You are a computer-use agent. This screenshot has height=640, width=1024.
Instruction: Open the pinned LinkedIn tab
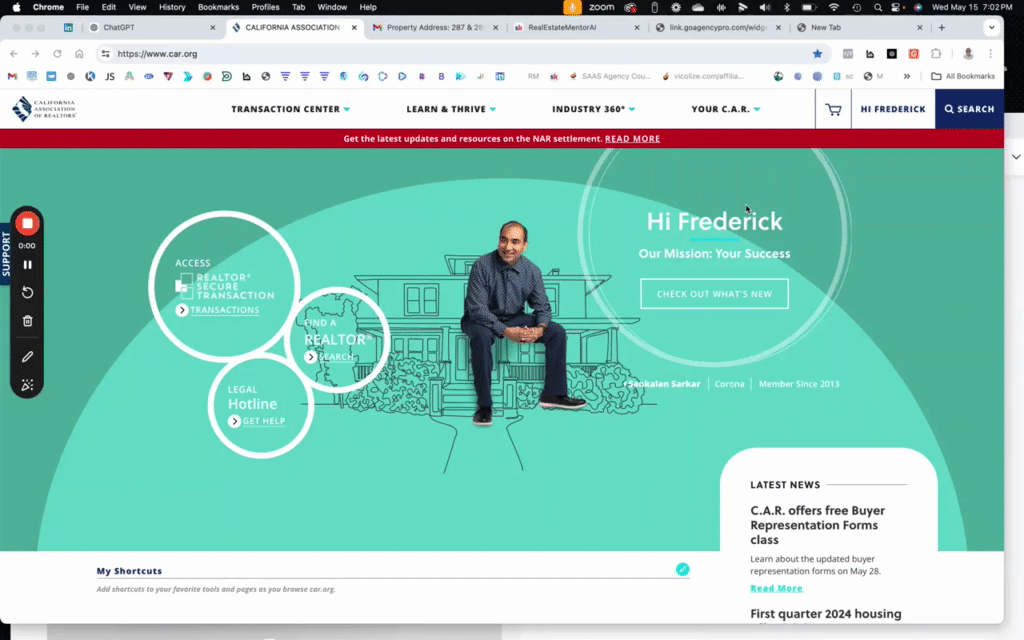(x=68, y=27)
